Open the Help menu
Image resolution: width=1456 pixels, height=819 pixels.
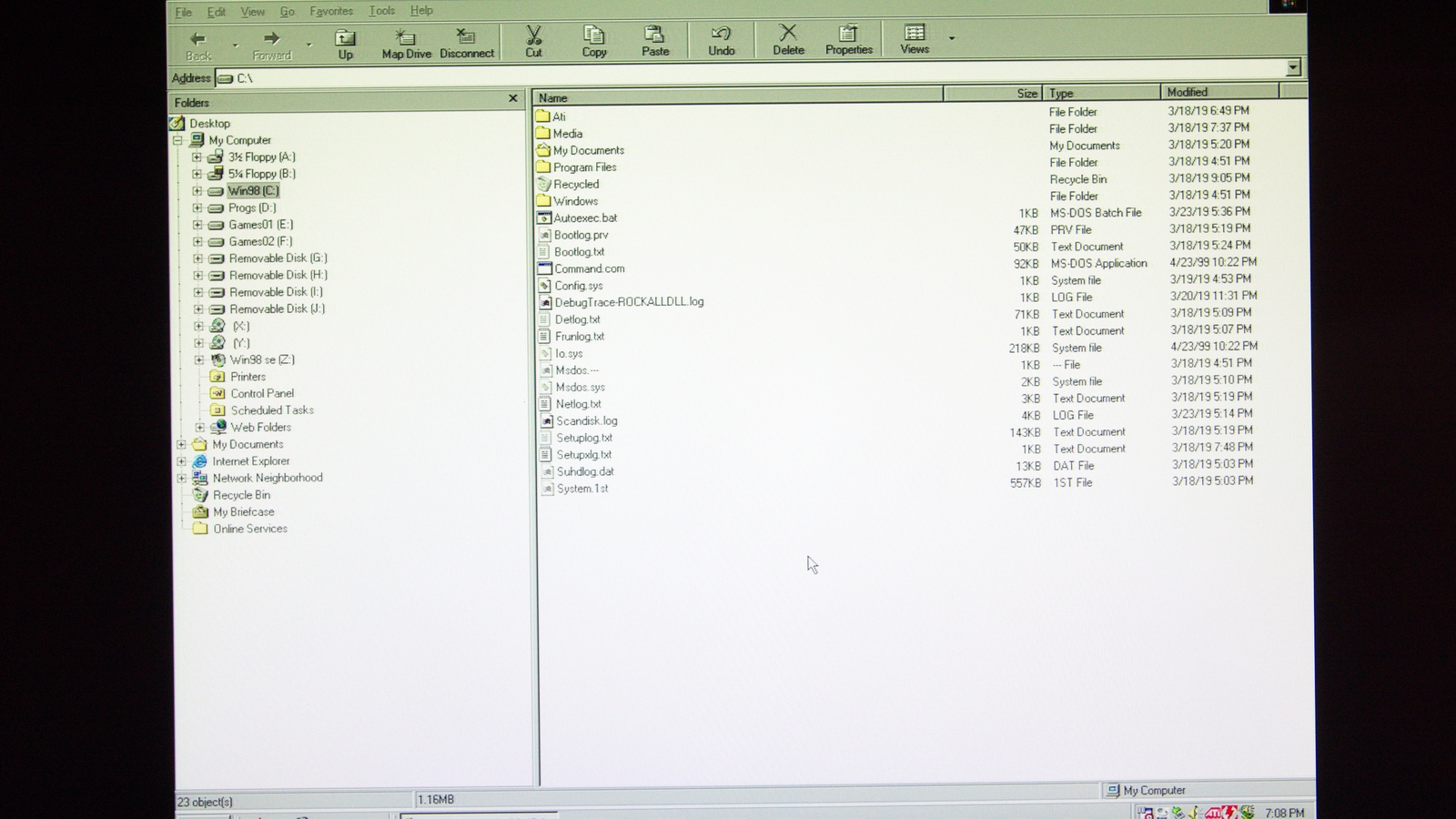point(421,11)
